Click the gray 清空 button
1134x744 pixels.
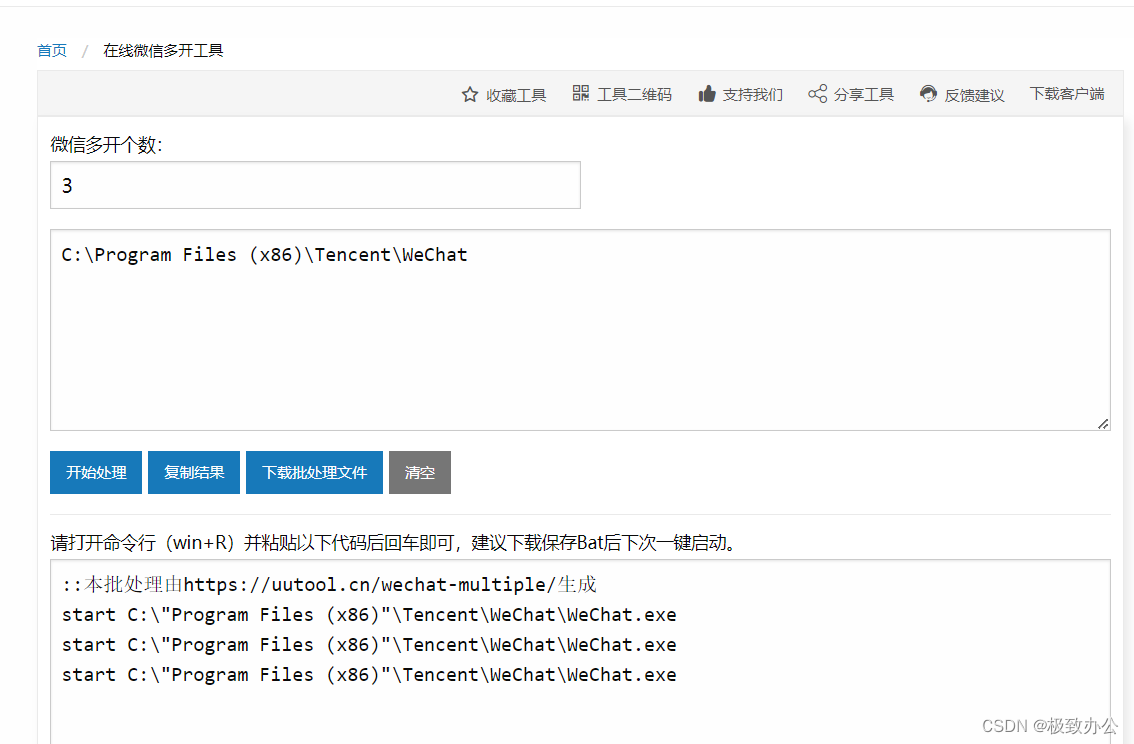click(419, 473)
